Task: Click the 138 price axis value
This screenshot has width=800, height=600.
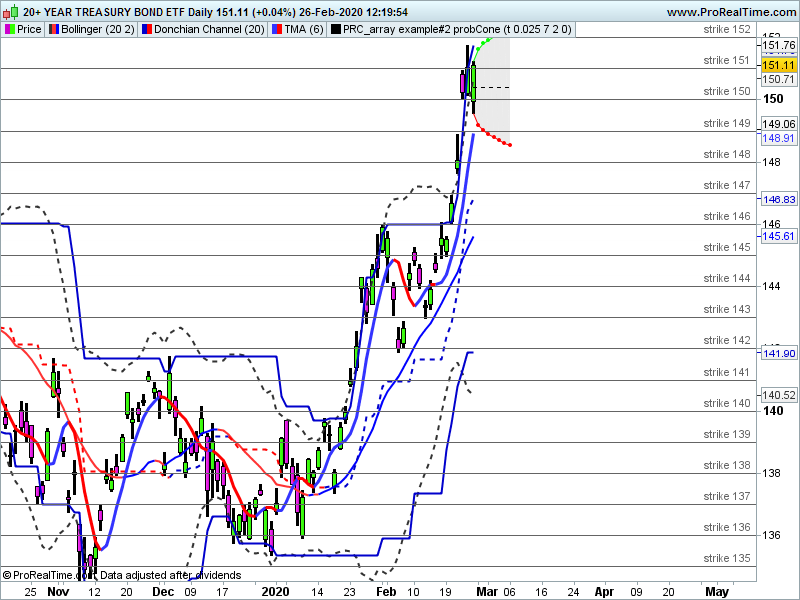Action: pyautogui.click(x=771, y=473)
